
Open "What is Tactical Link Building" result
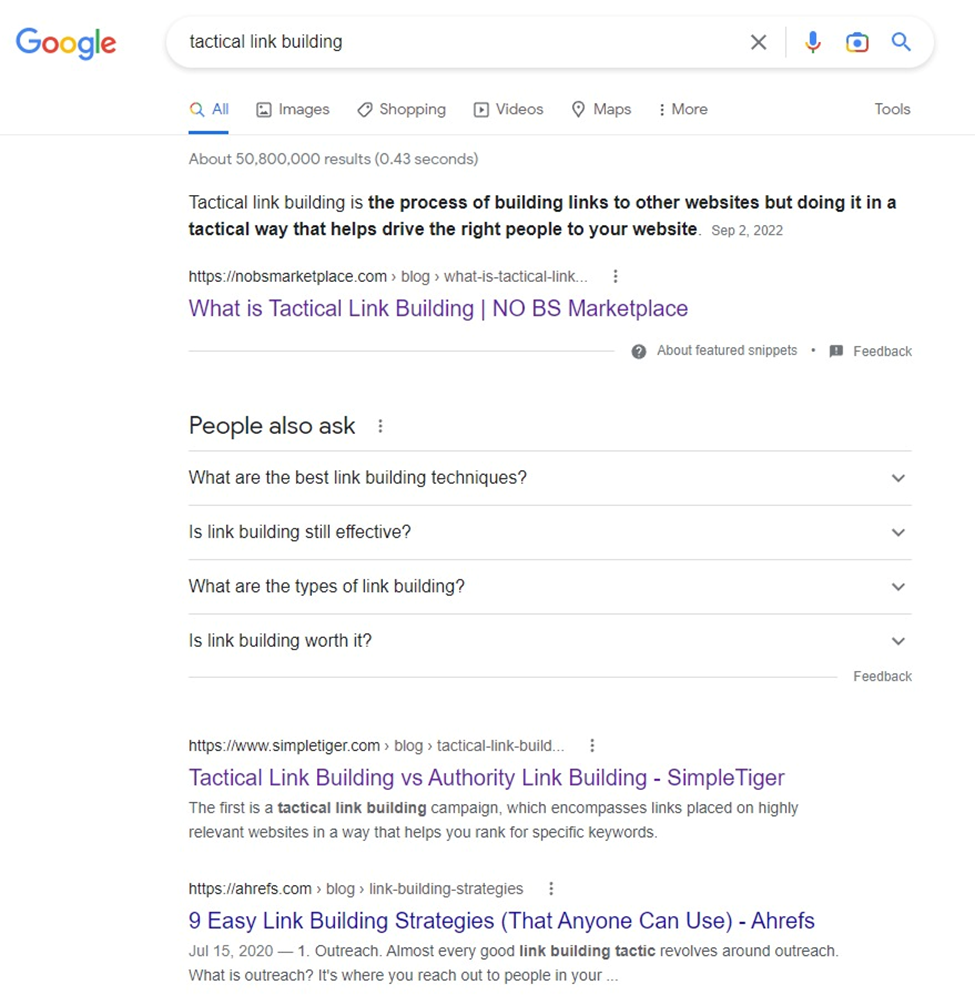pyautogui.click(x=438, y=308)
